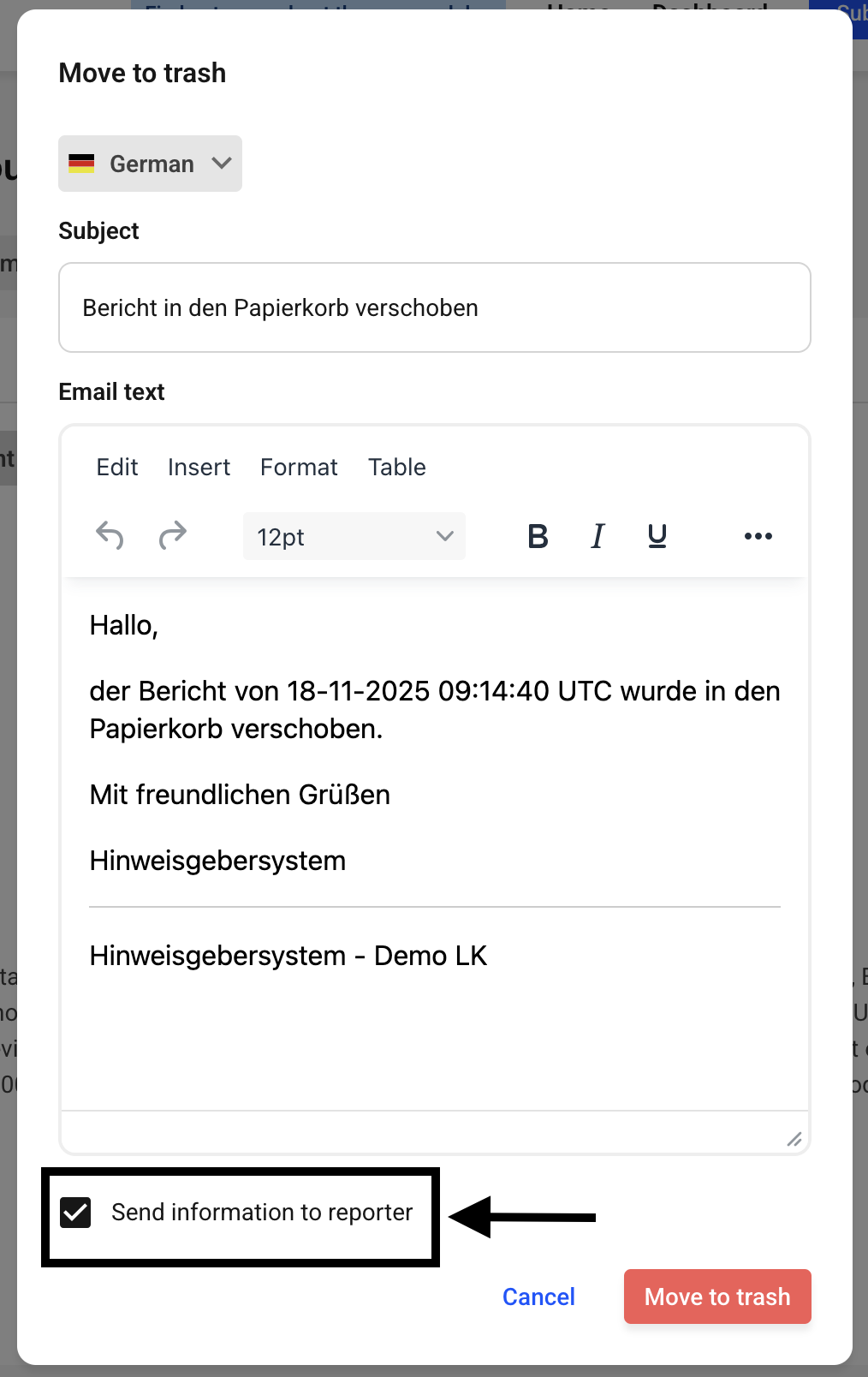The height and width of the screenshot is (1377, 868).
Task: Click the "Mit freundlichen Grüßen" line
Action: click(240, 795)
